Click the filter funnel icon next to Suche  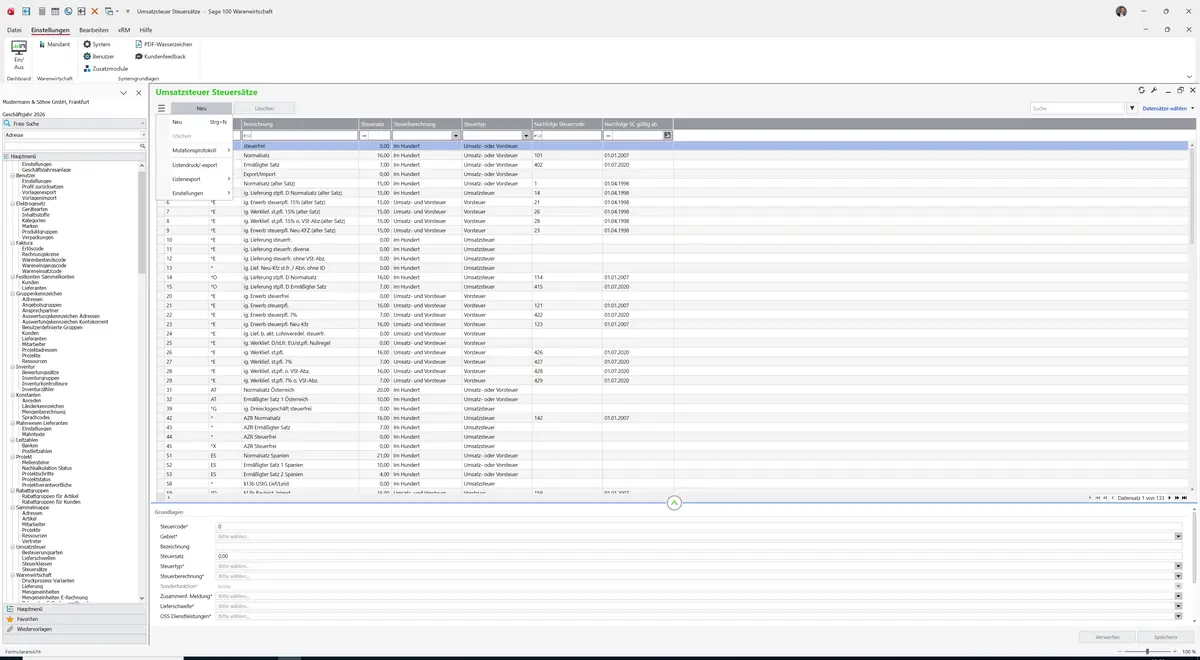pos(1132,108)
